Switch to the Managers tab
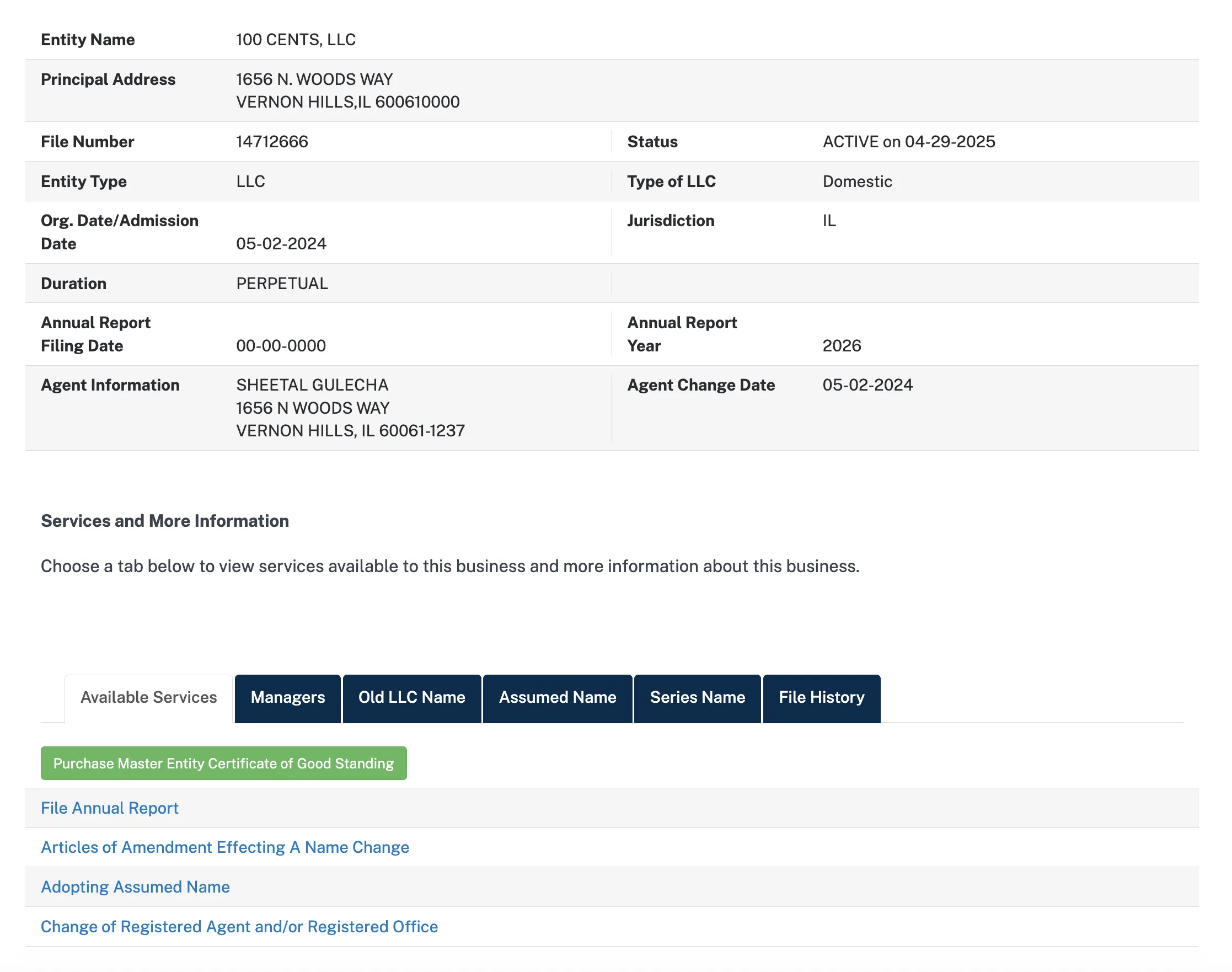This screenshot has height=972, width=1232. (287, 698)
